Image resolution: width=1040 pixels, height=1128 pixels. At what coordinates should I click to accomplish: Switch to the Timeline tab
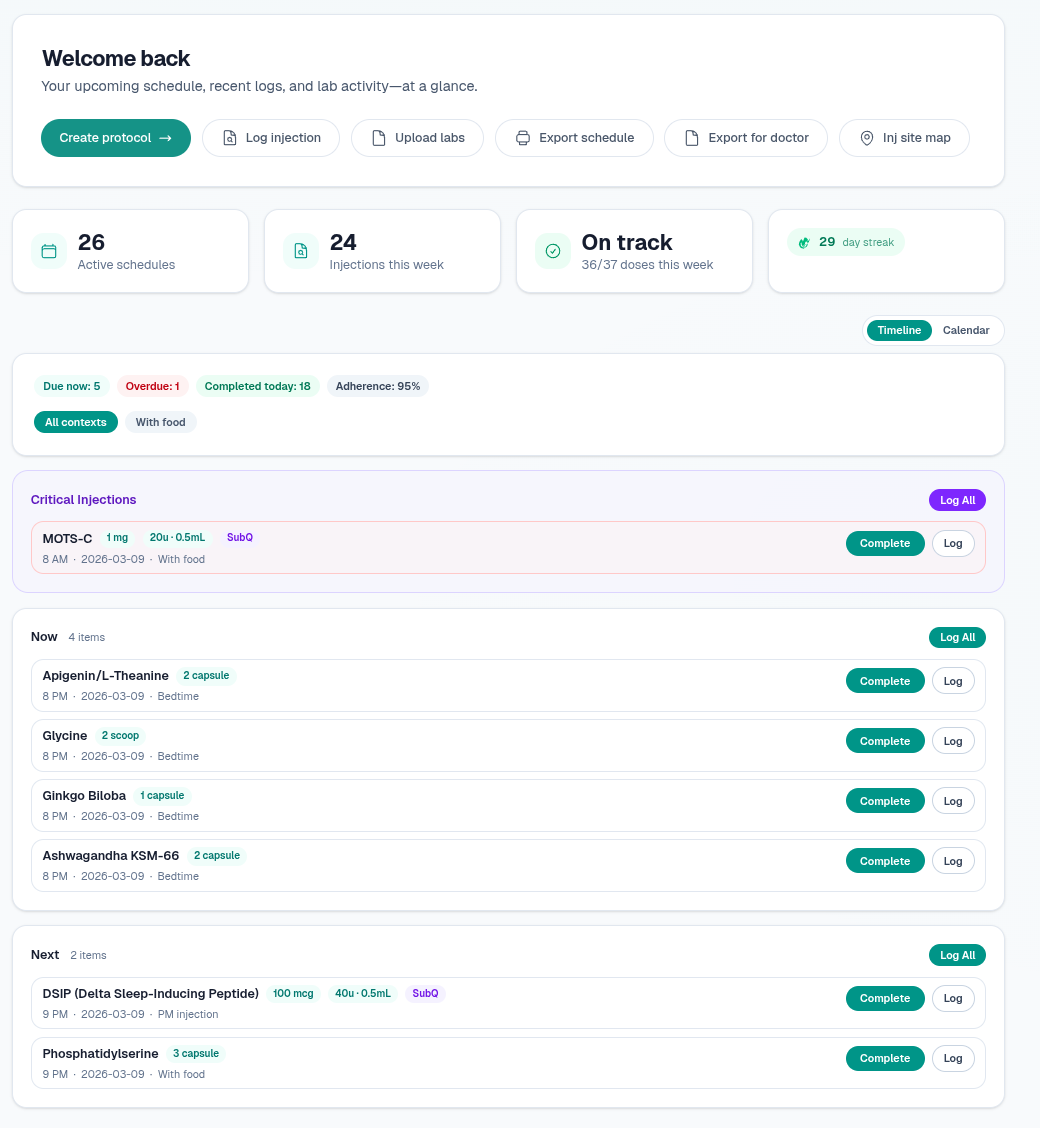899,330
